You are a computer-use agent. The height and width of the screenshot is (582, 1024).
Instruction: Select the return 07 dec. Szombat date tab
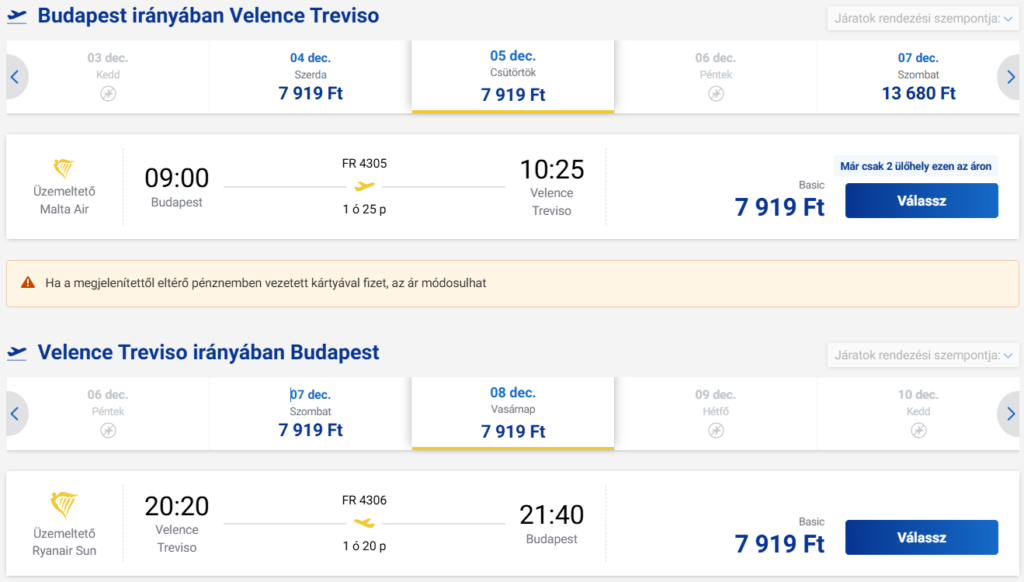pyautogui.click(x=310, y=413)
